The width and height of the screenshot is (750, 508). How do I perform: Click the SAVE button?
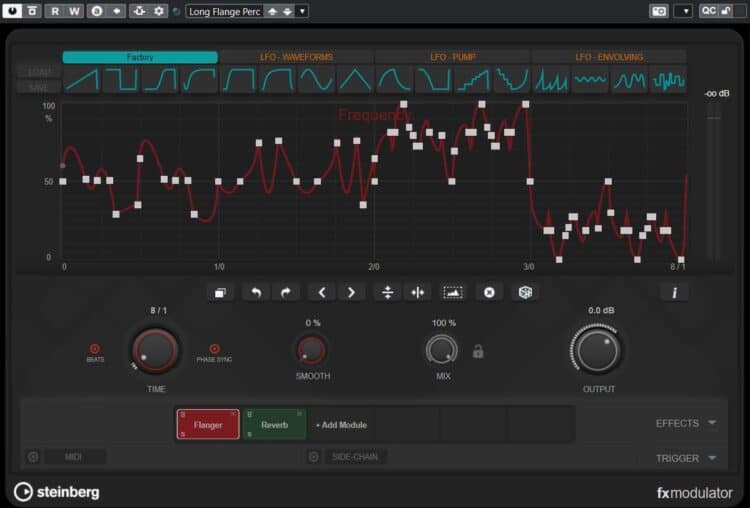click(39, 87)
